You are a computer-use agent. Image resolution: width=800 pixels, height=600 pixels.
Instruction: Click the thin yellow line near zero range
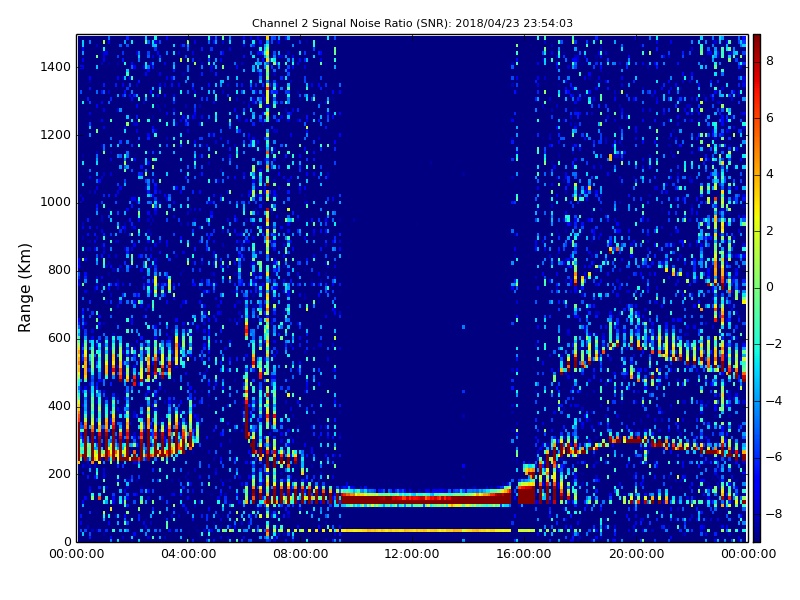coord(425,531)
